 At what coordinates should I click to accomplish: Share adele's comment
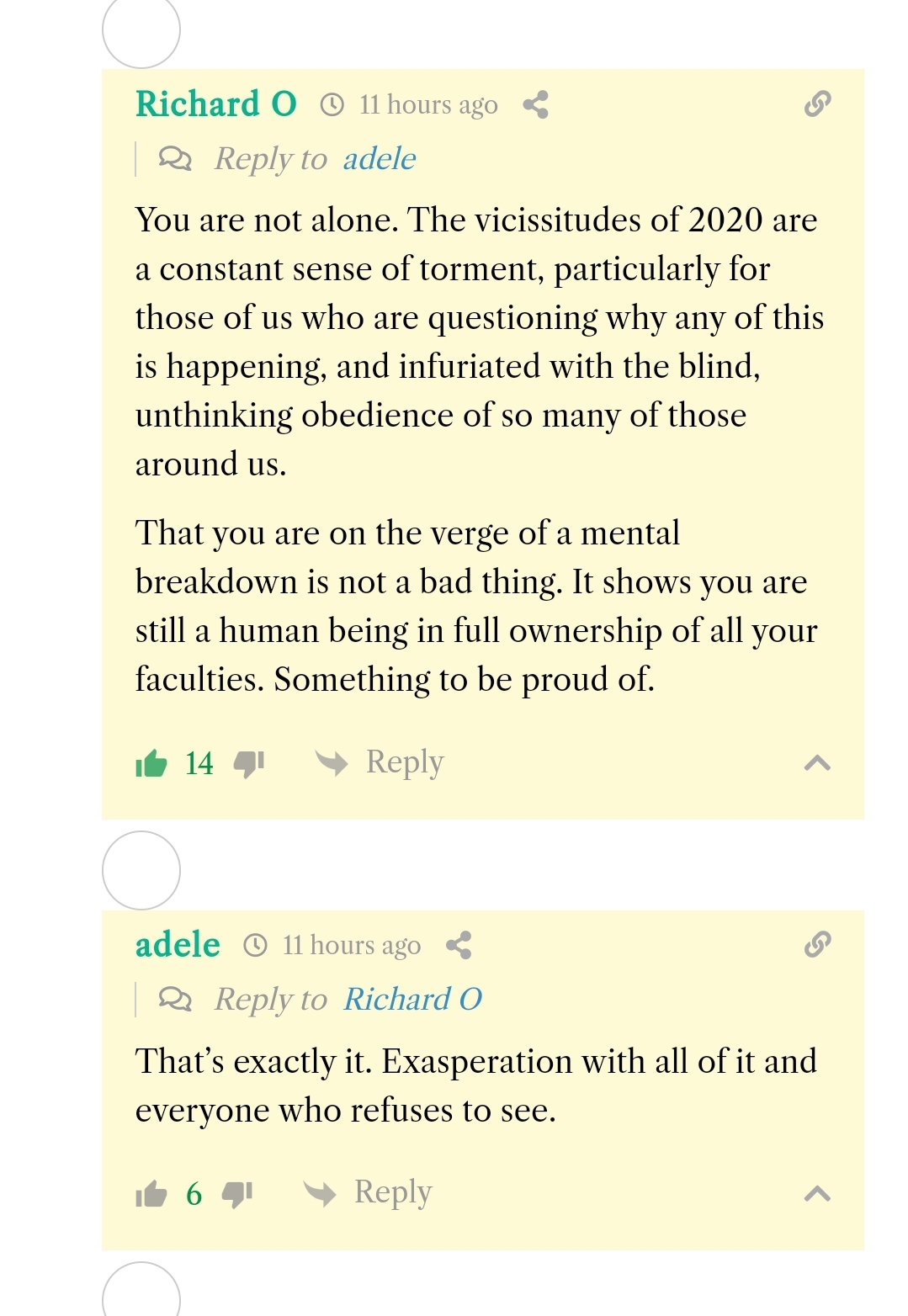pyautogui.click(x=459, y=945)
